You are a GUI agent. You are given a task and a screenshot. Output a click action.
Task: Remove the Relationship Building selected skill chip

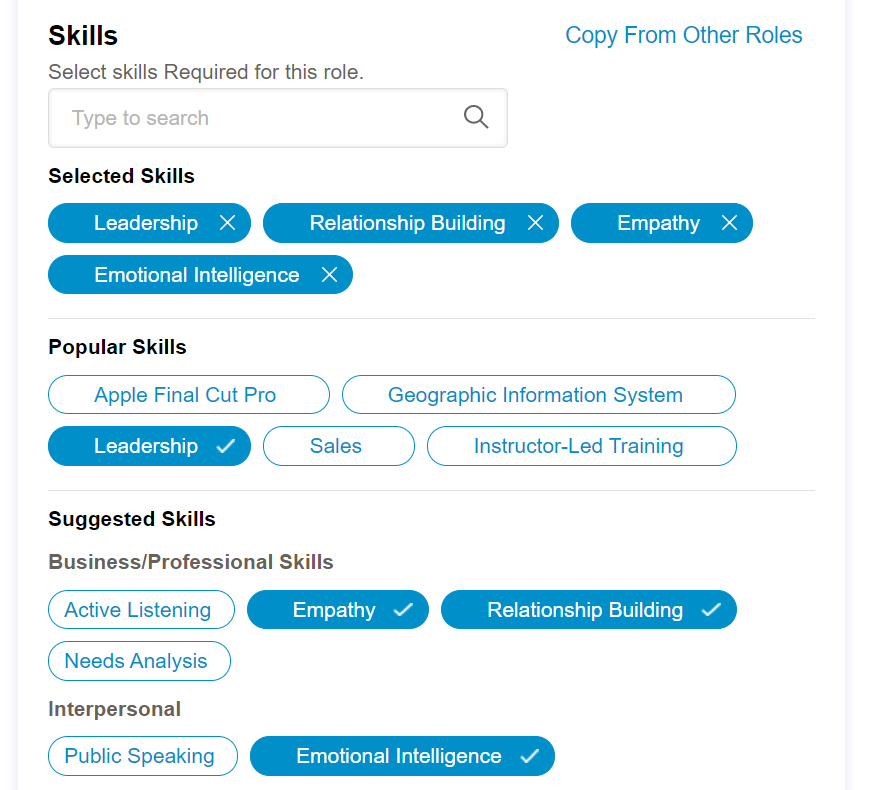(535, 223)
